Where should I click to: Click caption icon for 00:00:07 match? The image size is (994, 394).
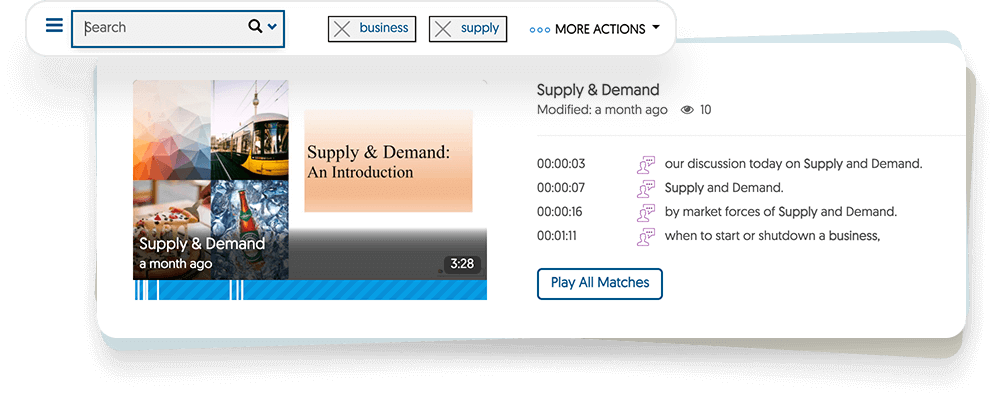tap(646, 189)
